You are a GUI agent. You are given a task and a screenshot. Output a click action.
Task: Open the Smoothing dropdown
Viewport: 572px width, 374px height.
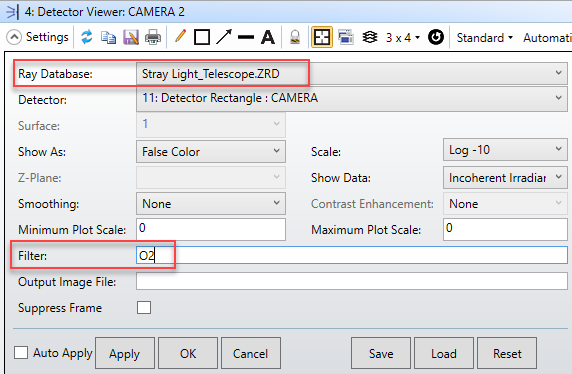point(211,204)
